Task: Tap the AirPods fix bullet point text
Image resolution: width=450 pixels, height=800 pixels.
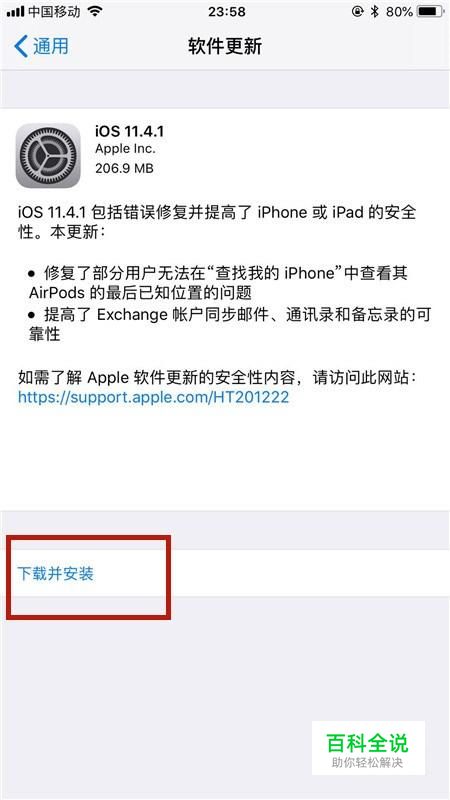Action: tap(218, 283)
